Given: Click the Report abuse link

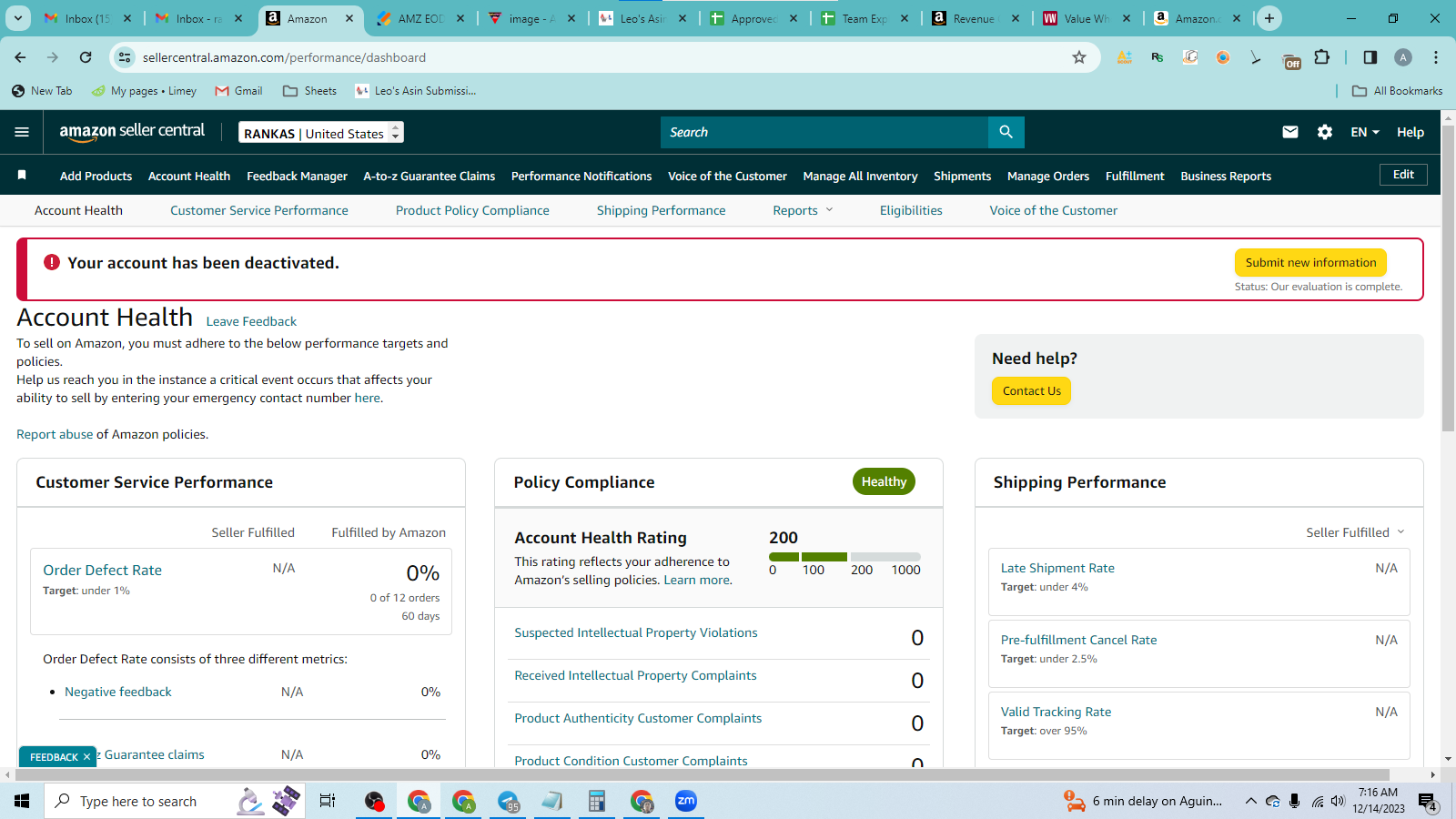Looking at the screenshot, I should point(55,434).
